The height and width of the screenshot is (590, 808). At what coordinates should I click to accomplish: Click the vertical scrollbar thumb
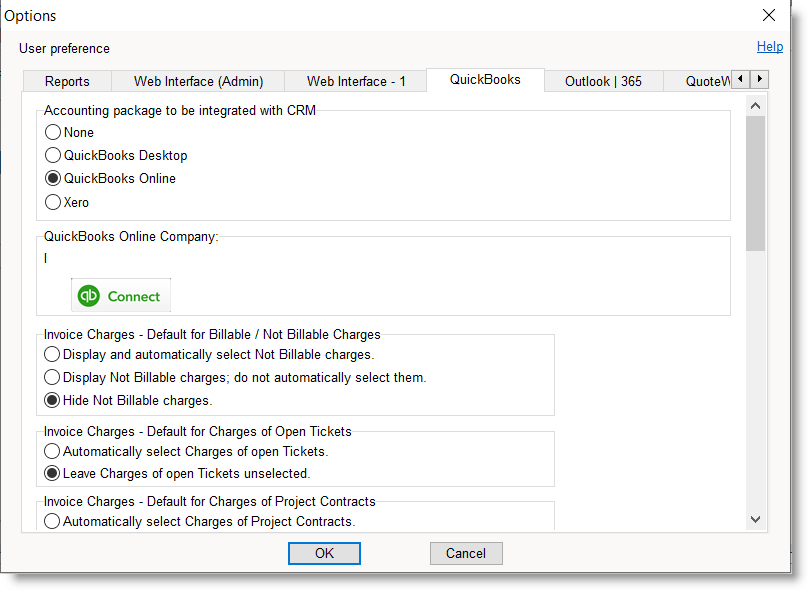(x=755, y=180)
